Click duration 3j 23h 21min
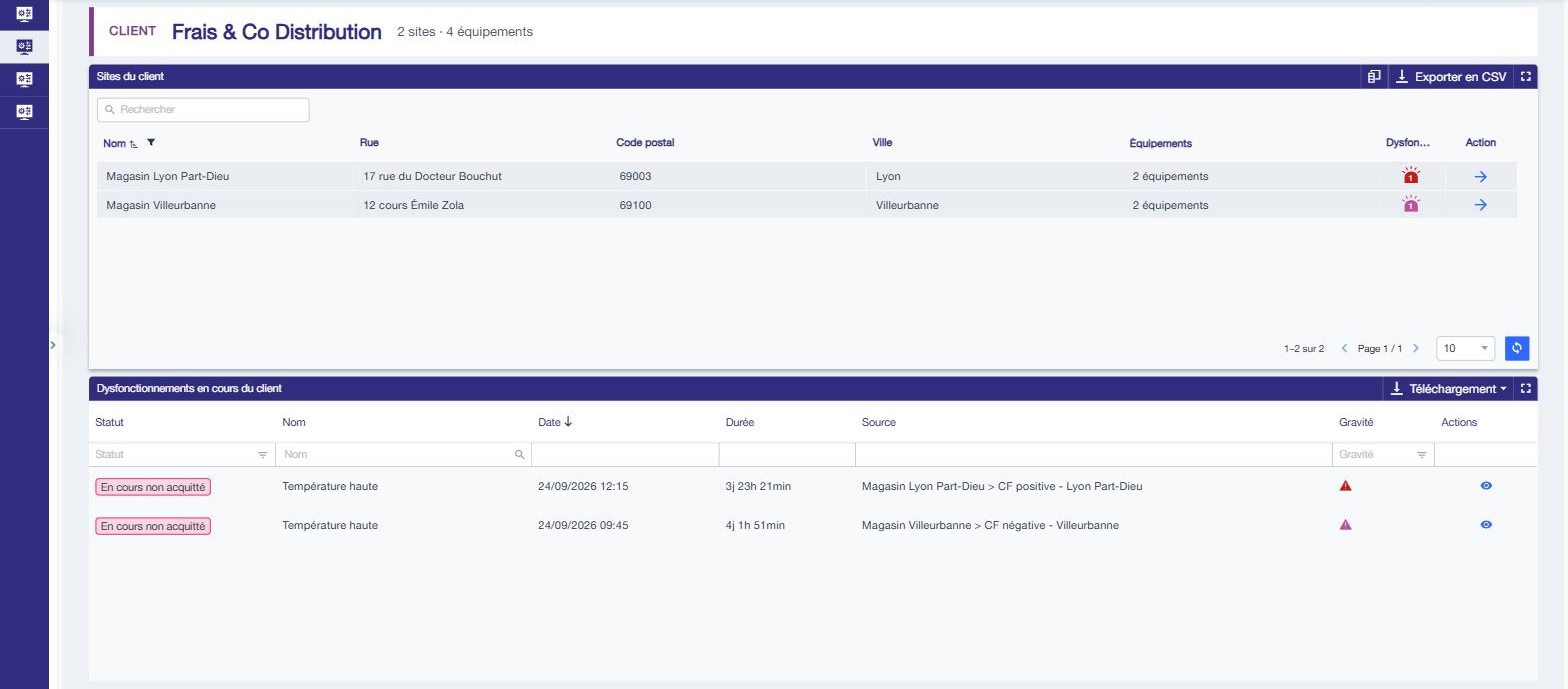This screenshot has width=1568, height=689. (758, 487)
